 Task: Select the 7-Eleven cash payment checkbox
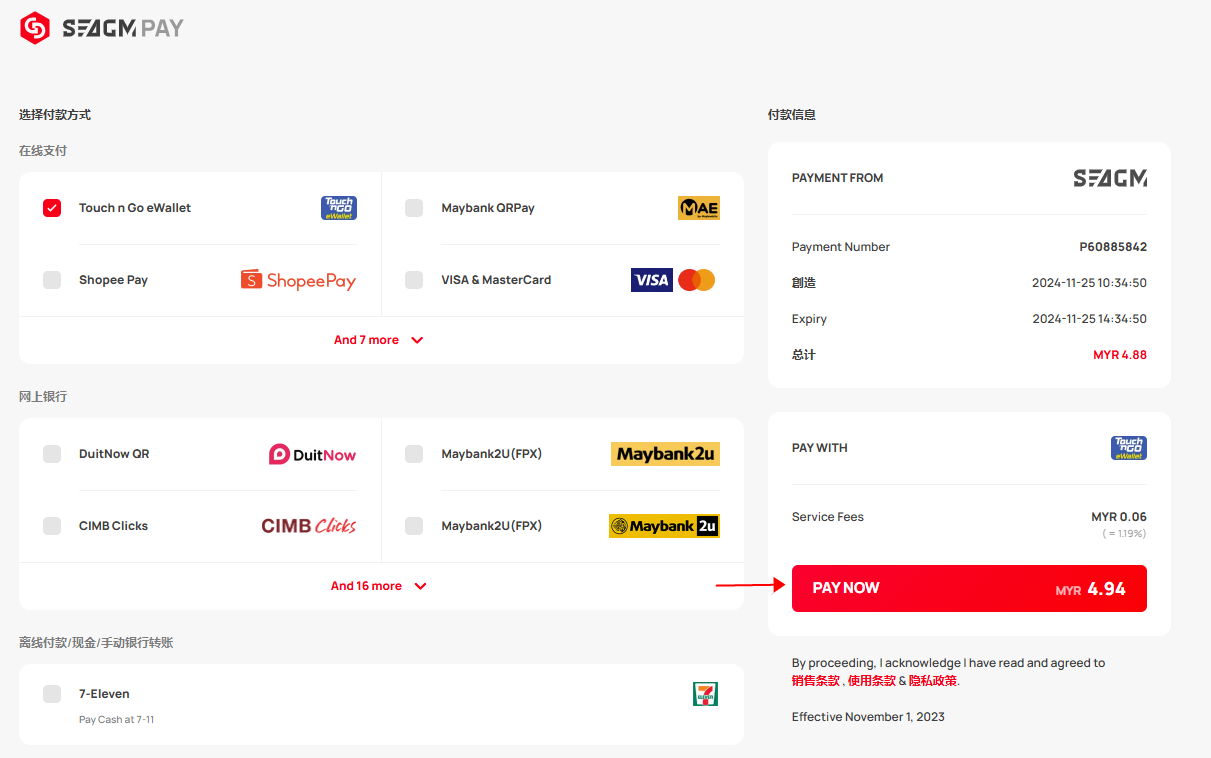click(x=52, y=694)
